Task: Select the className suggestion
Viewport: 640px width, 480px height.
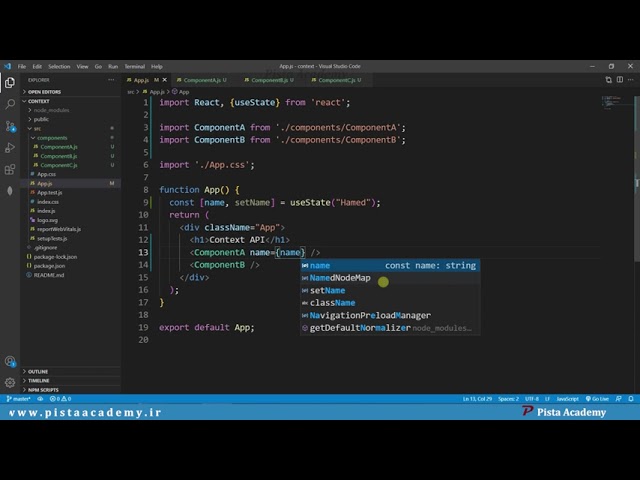Action: (390, 303)
